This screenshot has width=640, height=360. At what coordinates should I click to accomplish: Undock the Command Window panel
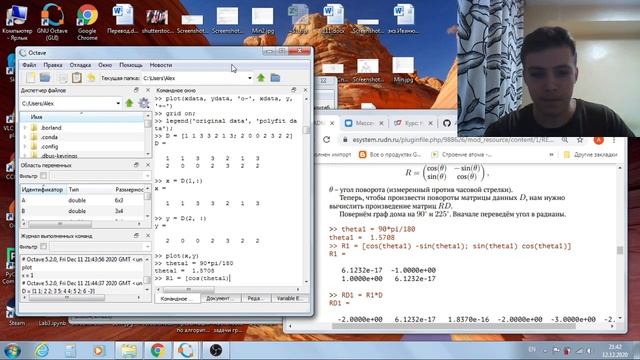[x=293, y=90]
